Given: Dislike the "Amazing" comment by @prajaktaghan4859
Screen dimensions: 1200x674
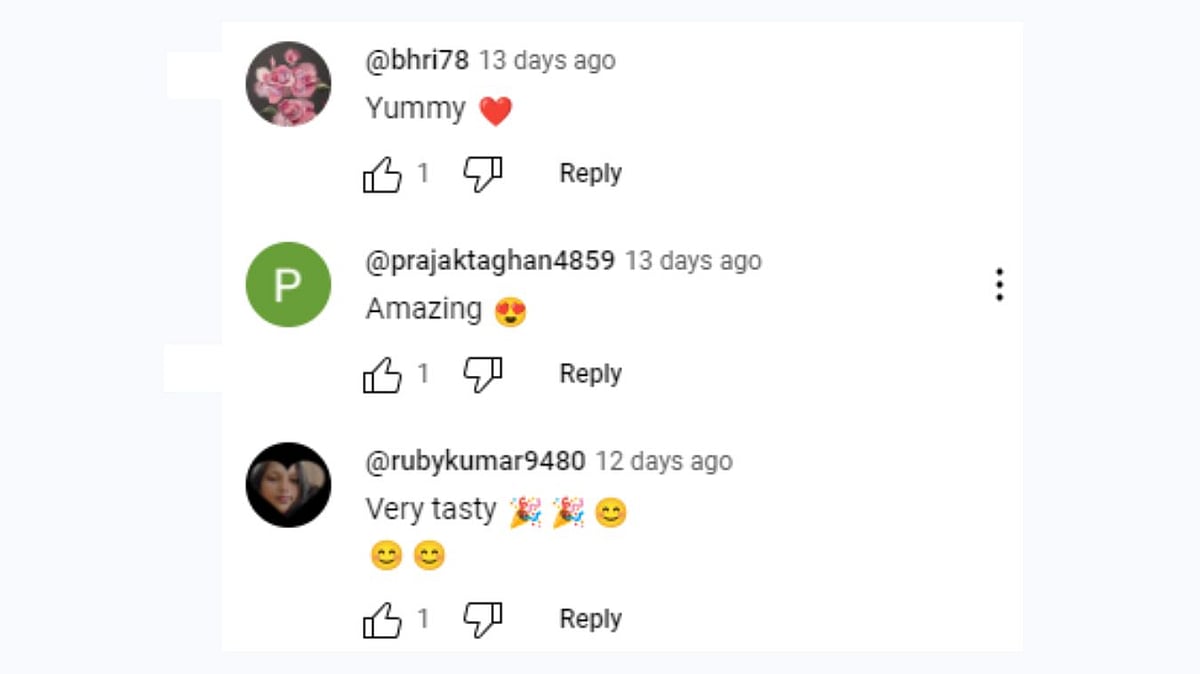Looking at the screenshot, I should [x=482, y=374].
